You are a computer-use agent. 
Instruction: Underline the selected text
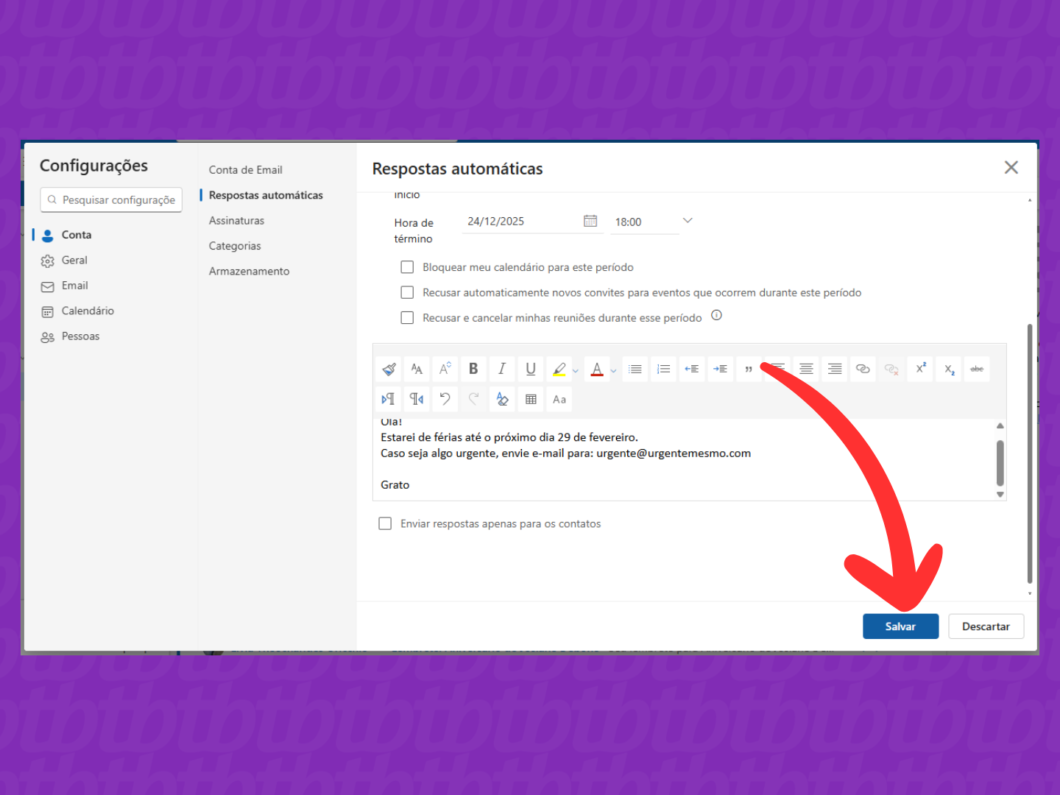pyautogui.click(x=530, y=369)
